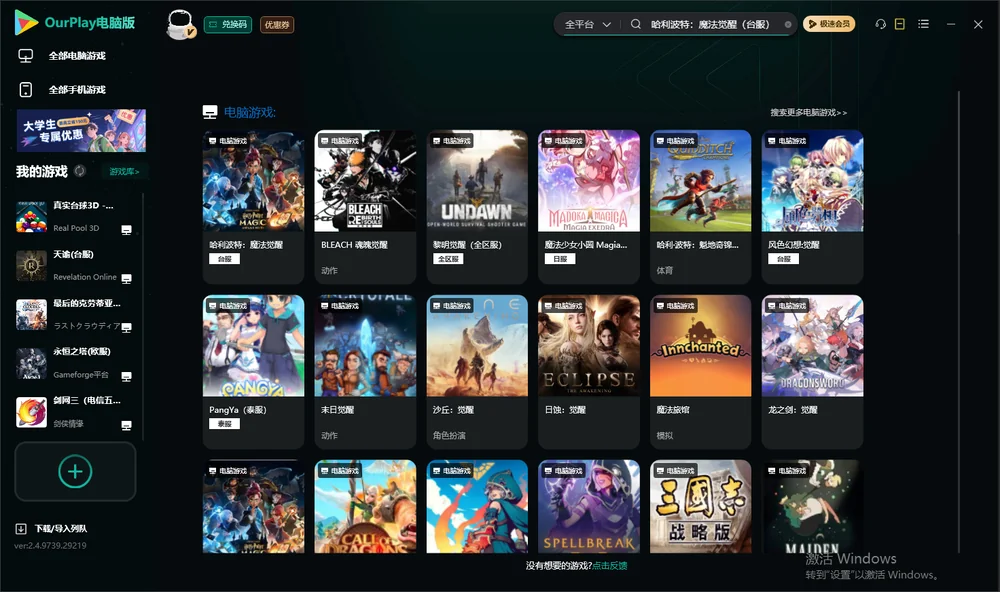
Task: Click 全区服 tag under 黎明觉醒
Action: (448, 259)
